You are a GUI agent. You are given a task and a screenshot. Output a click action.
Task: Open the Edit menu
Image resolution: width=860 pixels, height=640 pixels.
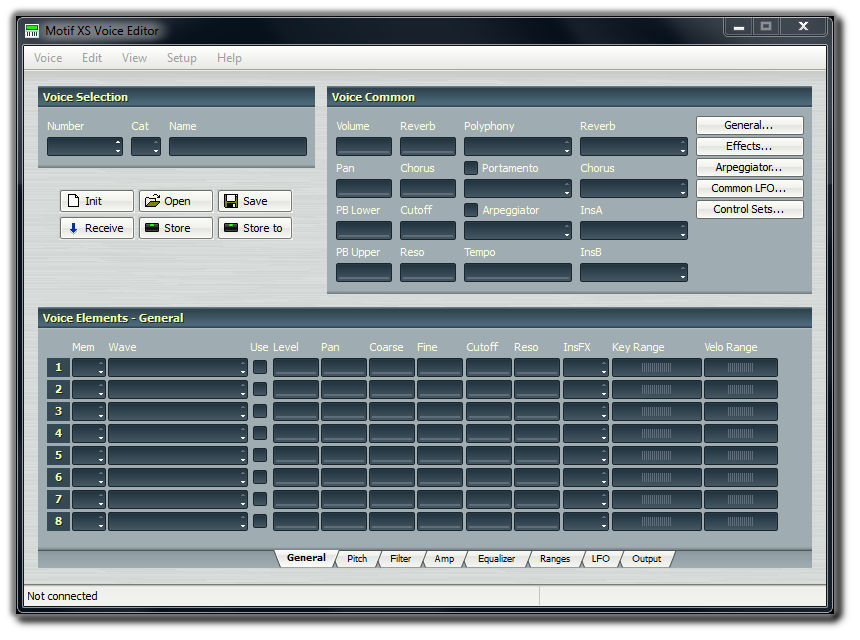[x=92, y=58]
